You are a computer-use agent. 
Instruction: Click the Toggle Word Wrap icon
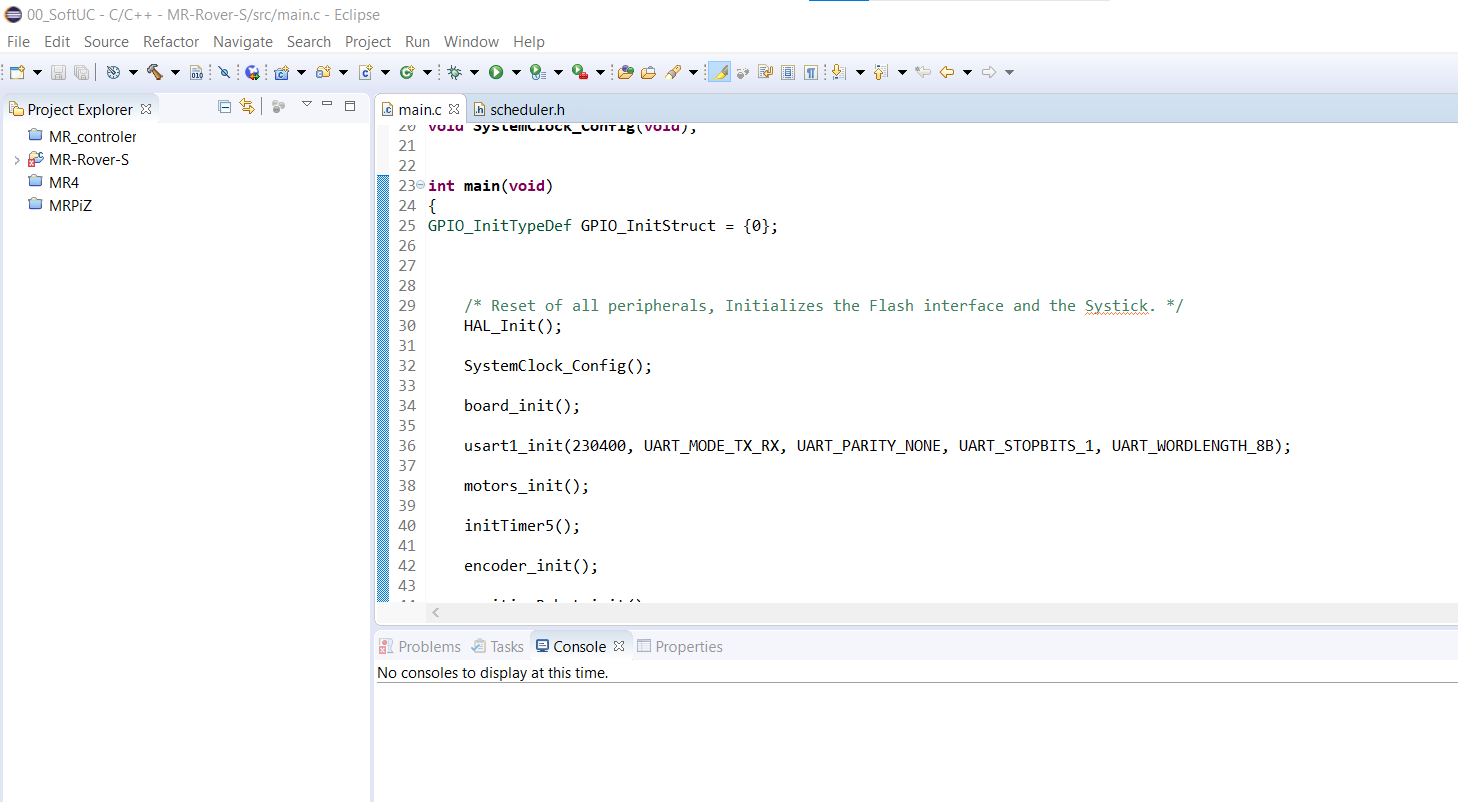(x=765, y=72)
